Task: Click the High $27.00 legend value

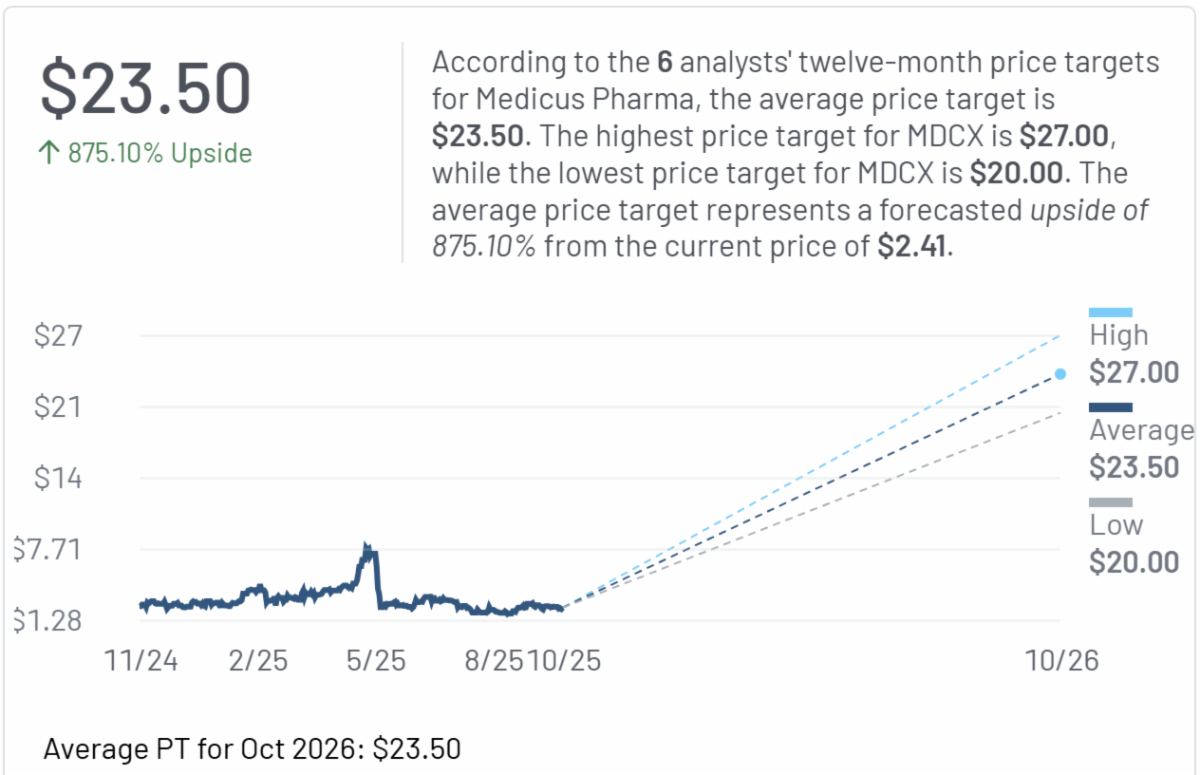Action: pyautogui.click(x=1133, y=373)
